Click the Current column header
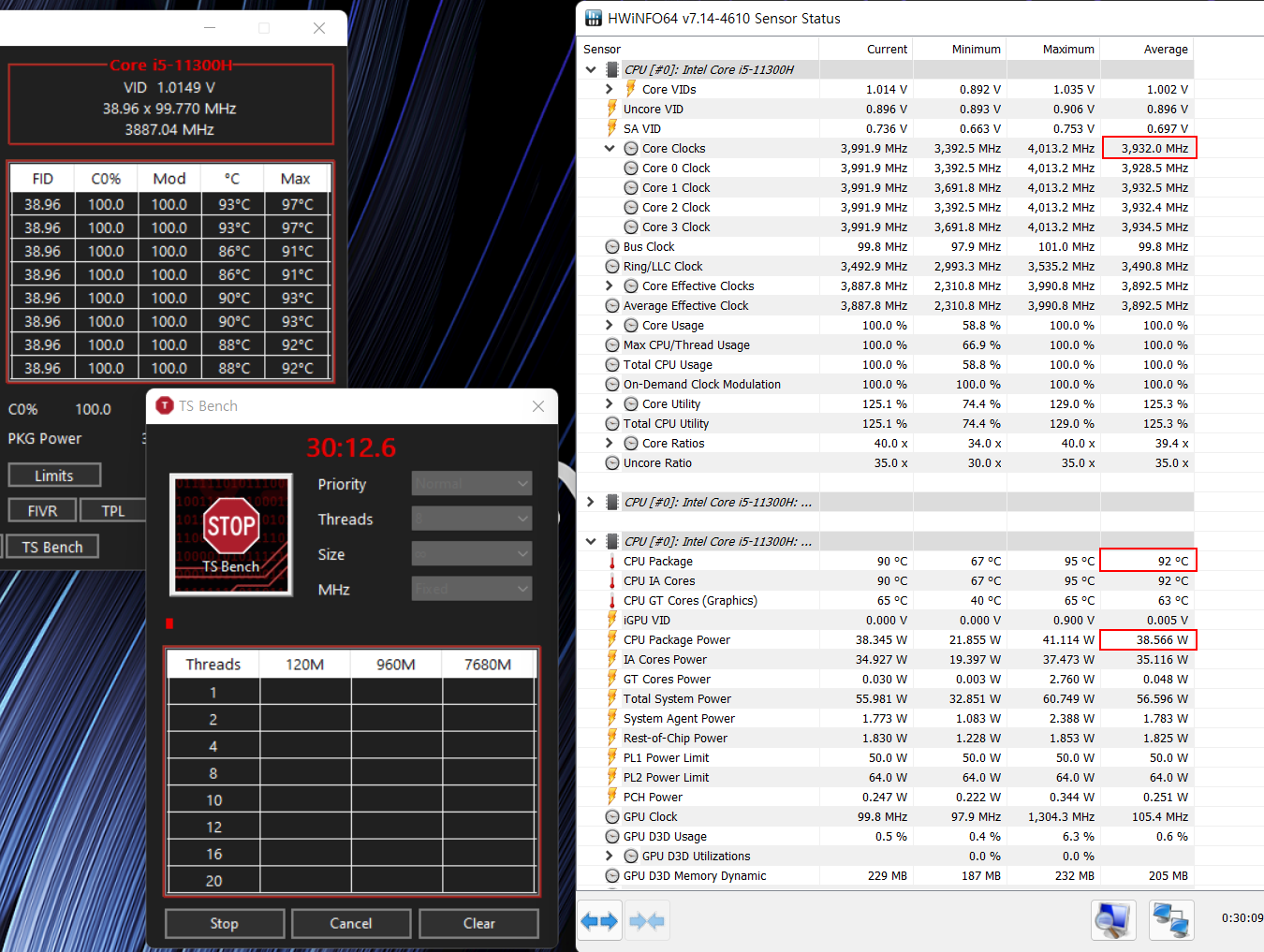The height and width of the screenshot is (952, 1264). coord(866,50)
